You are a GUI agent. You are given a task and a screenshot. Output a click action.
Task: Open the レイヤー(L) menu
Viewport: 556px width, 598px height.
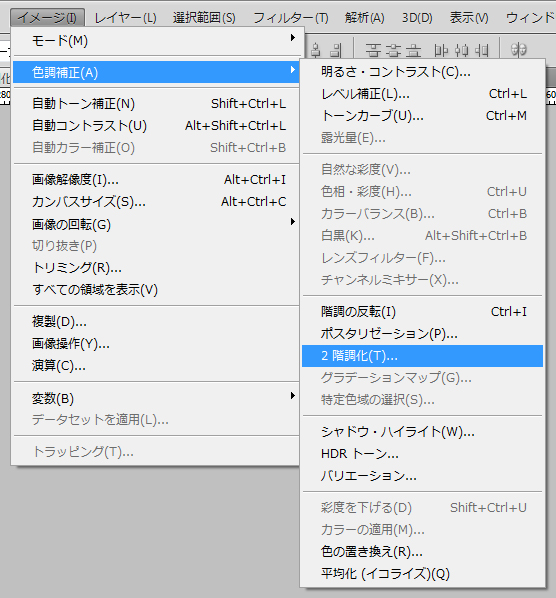[x=125, y=18]
